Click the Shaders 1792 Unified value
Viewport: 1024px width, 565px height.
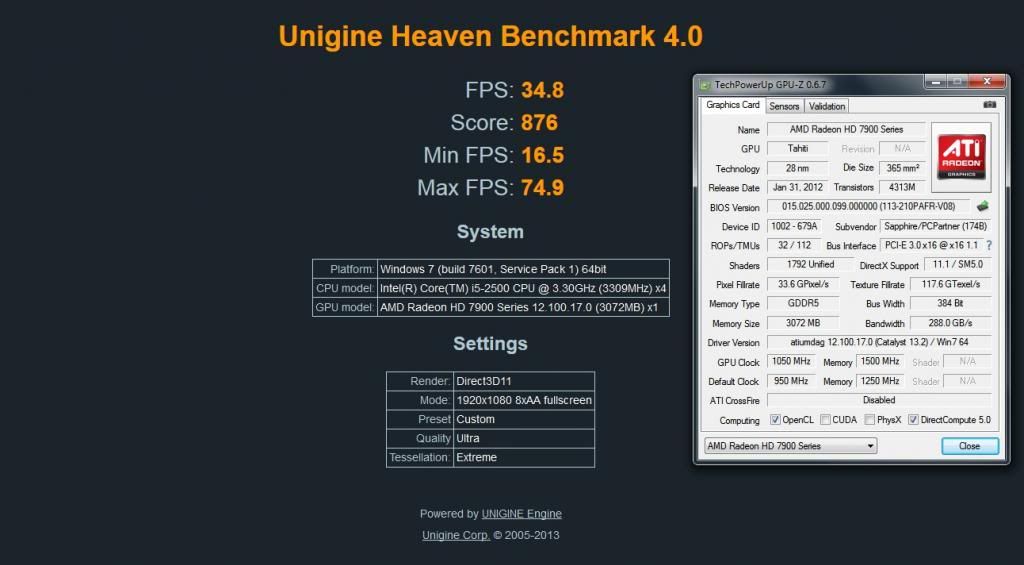tap(810, 265)
